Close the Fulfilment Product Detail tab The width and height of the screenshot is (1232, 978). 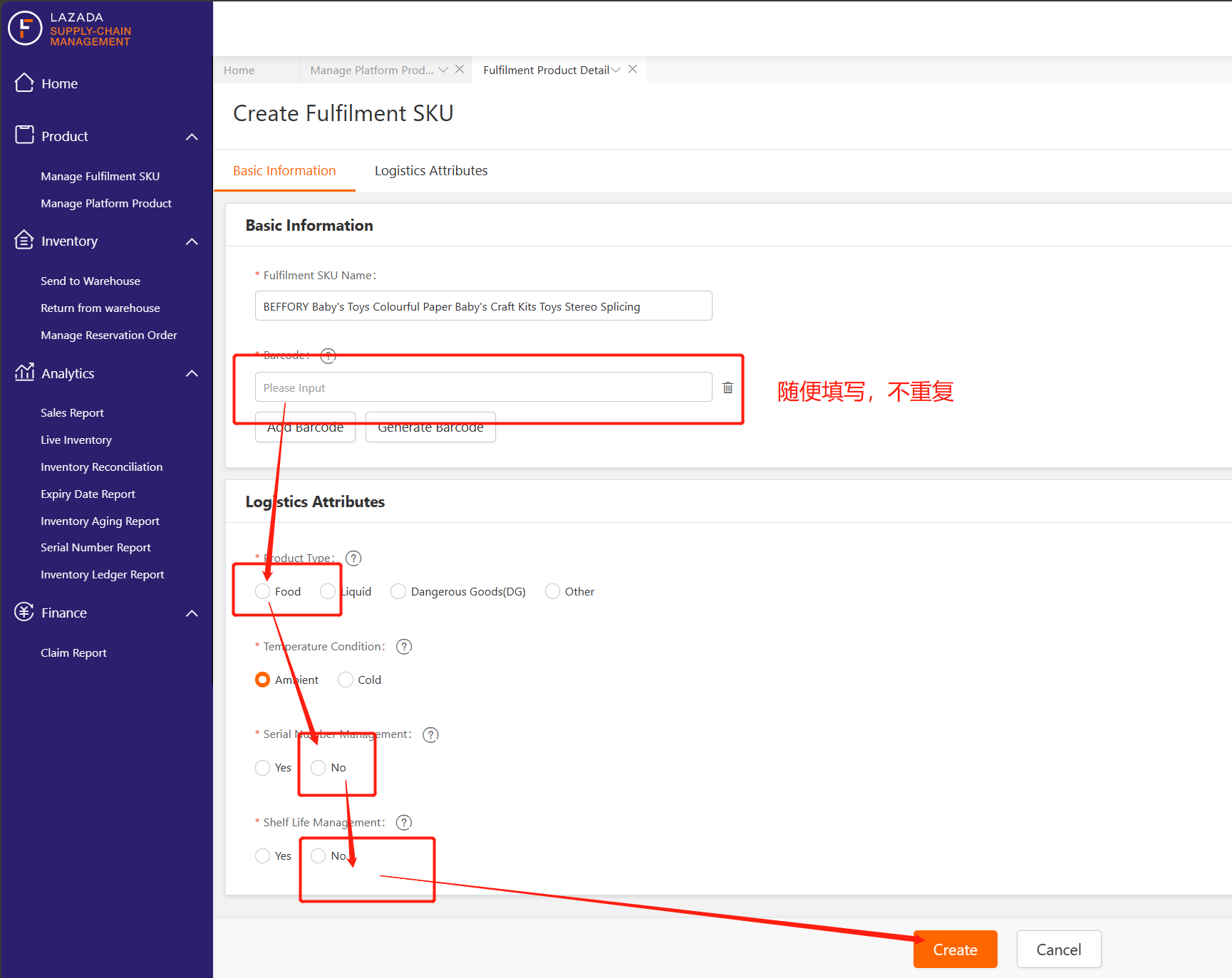[x=633, y=69]
